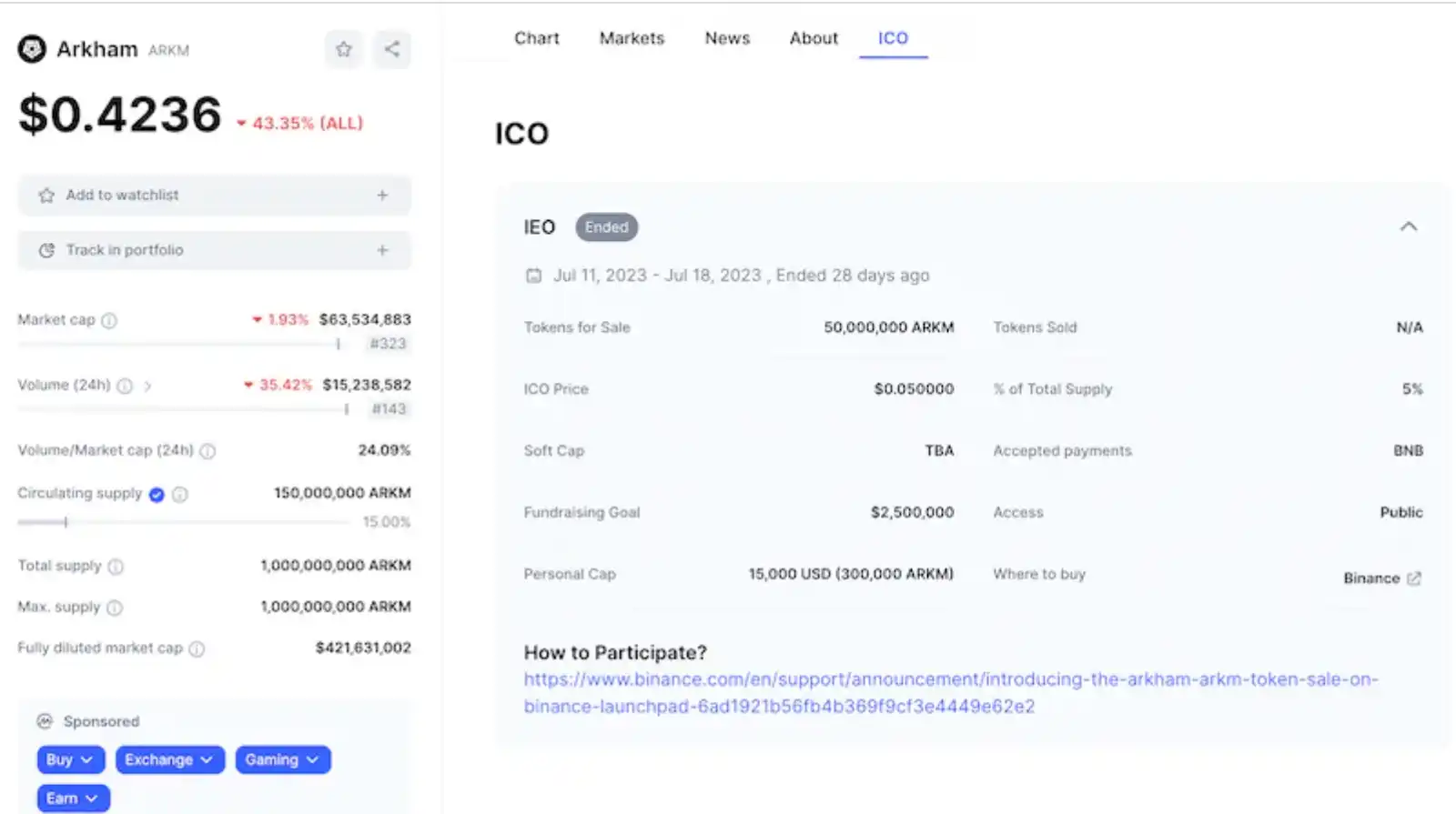1456x814 pixels.
Task: Click plus icon on Add to watchlist
Action: click(x=382, y=196)
